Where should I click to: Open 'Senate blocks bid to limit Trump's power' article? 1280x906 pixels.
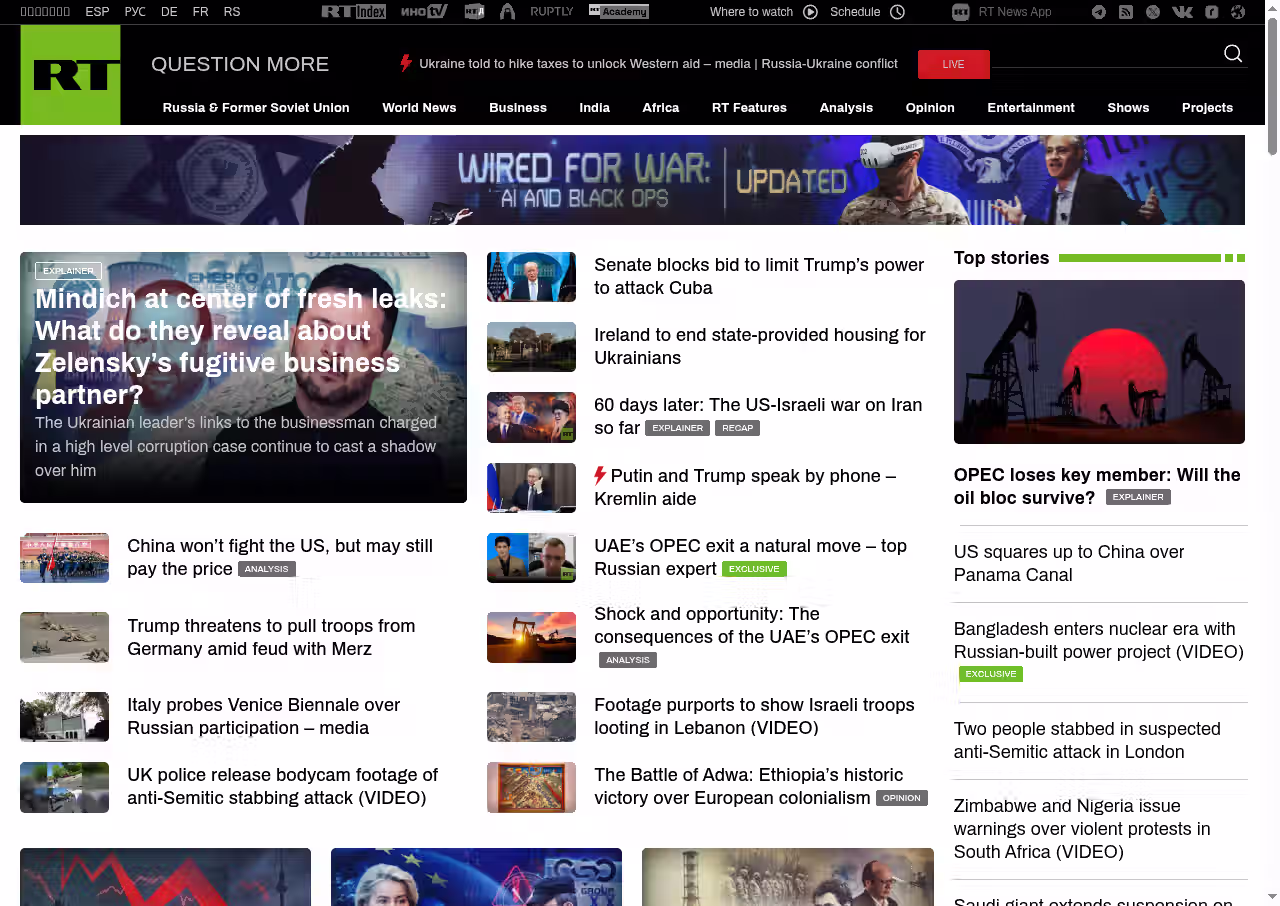(x=758, y=276)
